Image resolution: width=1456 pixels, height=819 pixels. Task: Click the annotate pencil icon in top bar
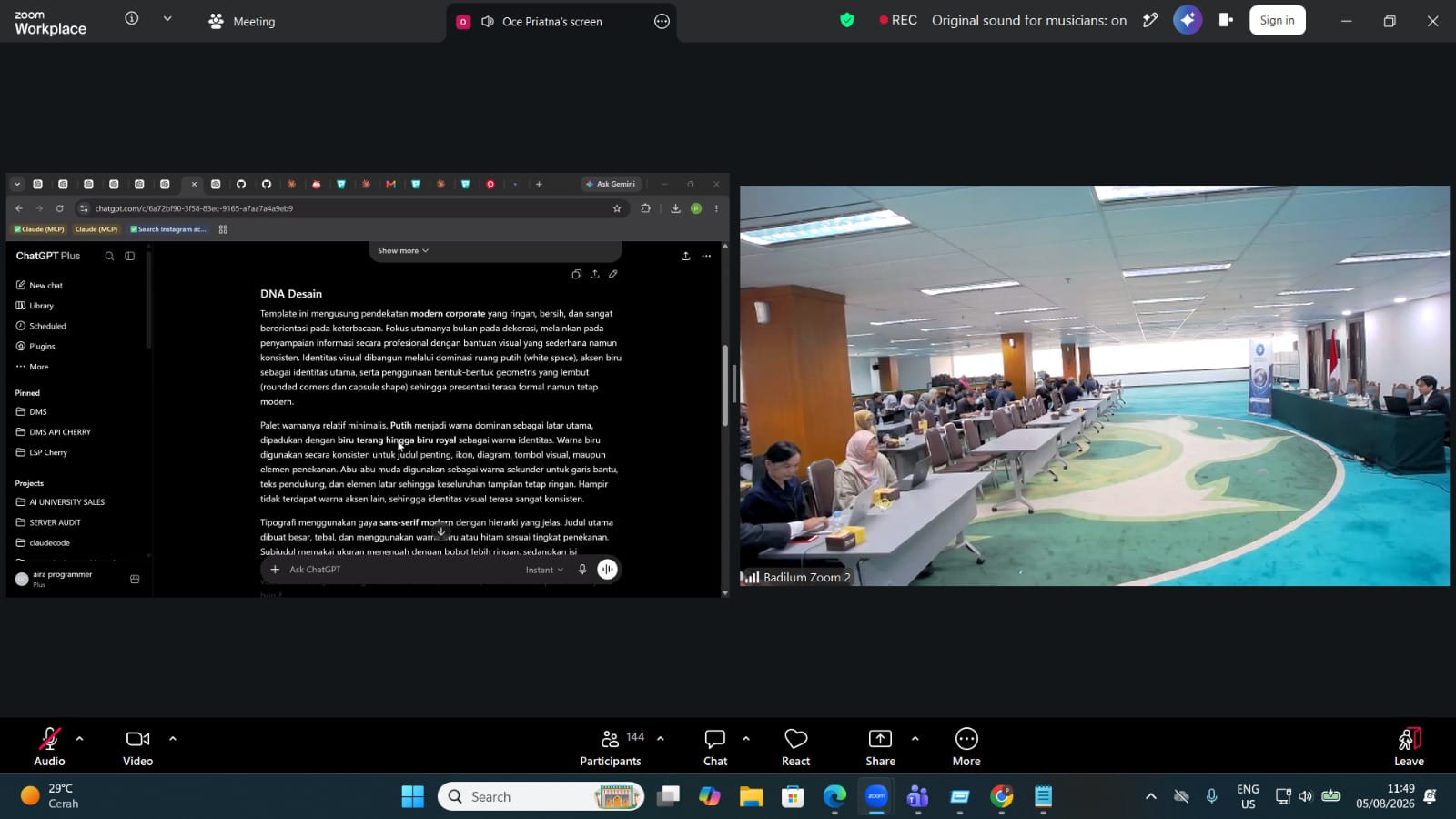click(1150, 20)
